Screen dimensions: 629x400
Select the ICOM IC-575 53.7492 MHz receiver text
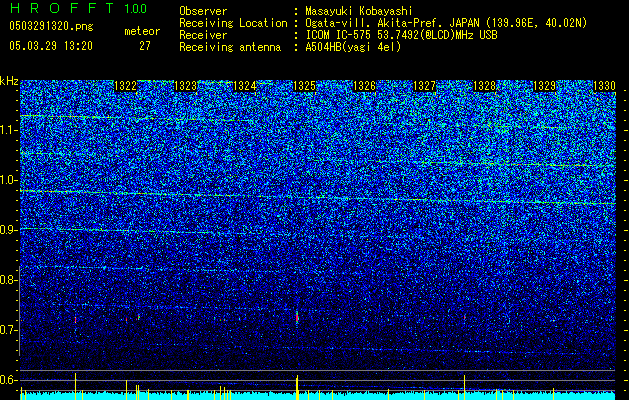(402, 35)
